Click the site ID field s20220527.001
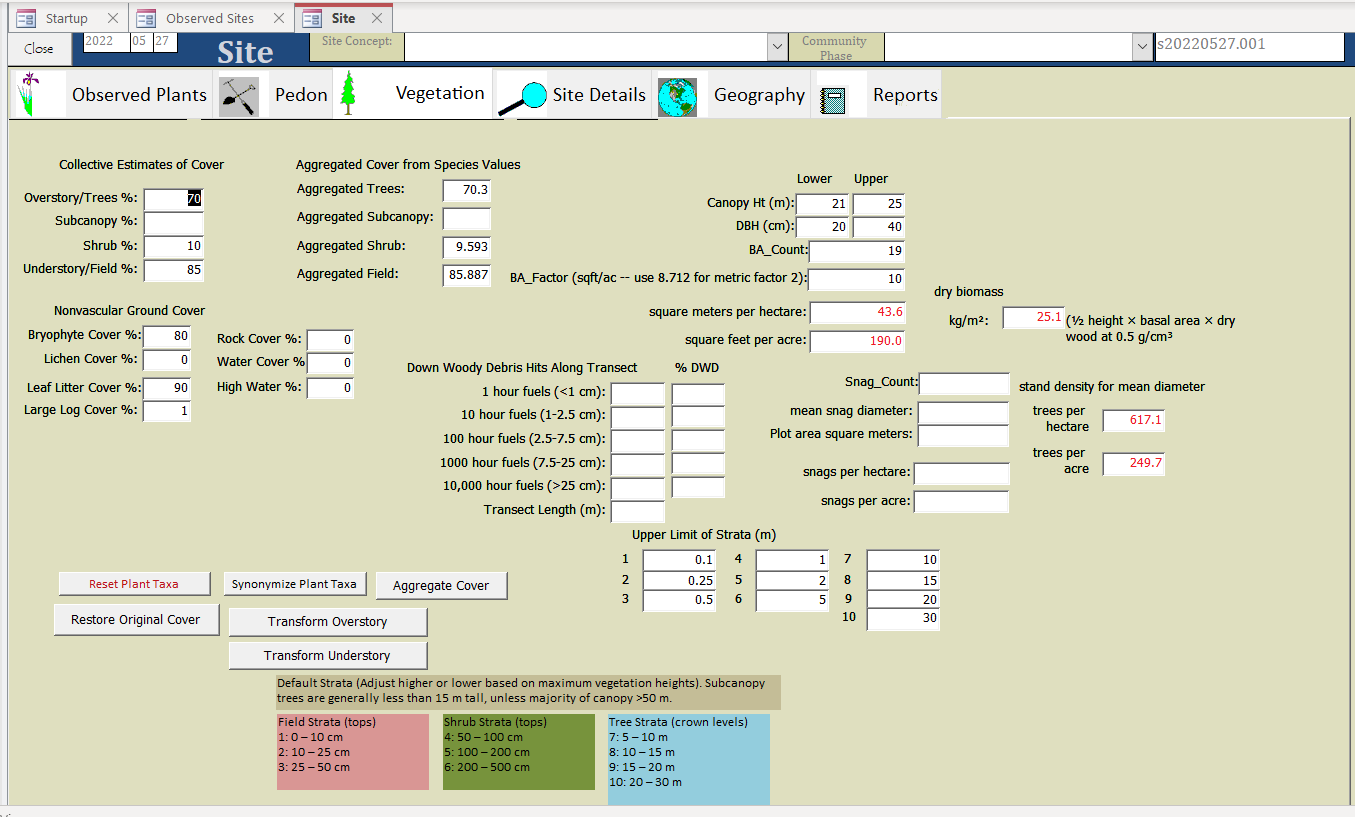This screenshot has width=1355, height=817. tap(1250, 47)
